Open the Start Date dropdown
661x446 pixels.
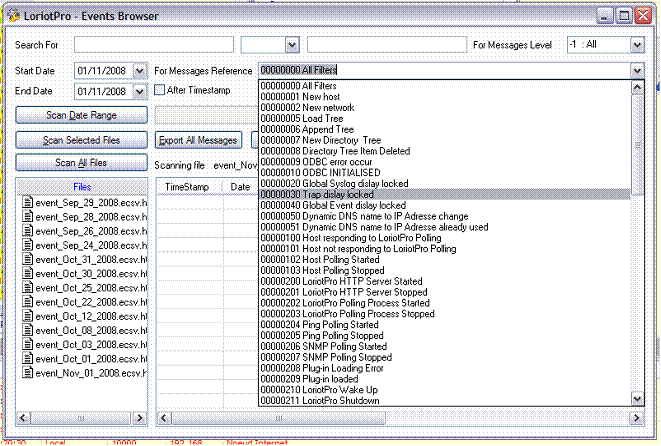tap(140, 71)
